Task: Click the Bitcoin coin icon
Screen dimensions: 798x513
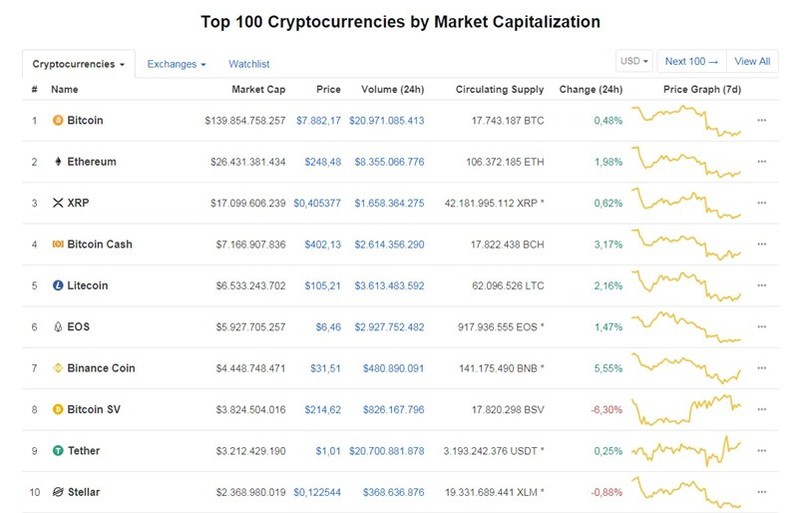Action: 58,120
